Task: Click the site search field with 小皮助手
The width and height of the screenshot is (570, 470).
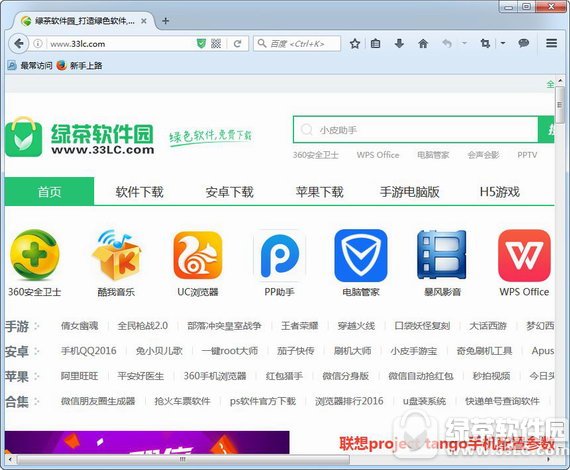Action: 415,129
